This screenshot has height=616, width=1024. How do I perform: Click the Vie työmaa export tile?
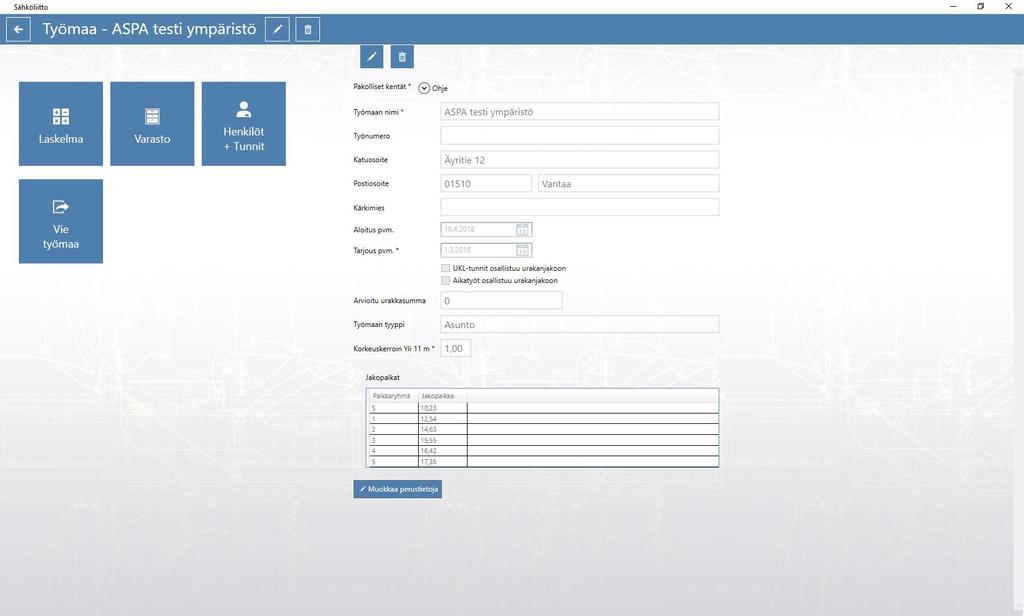pos(61,221)
